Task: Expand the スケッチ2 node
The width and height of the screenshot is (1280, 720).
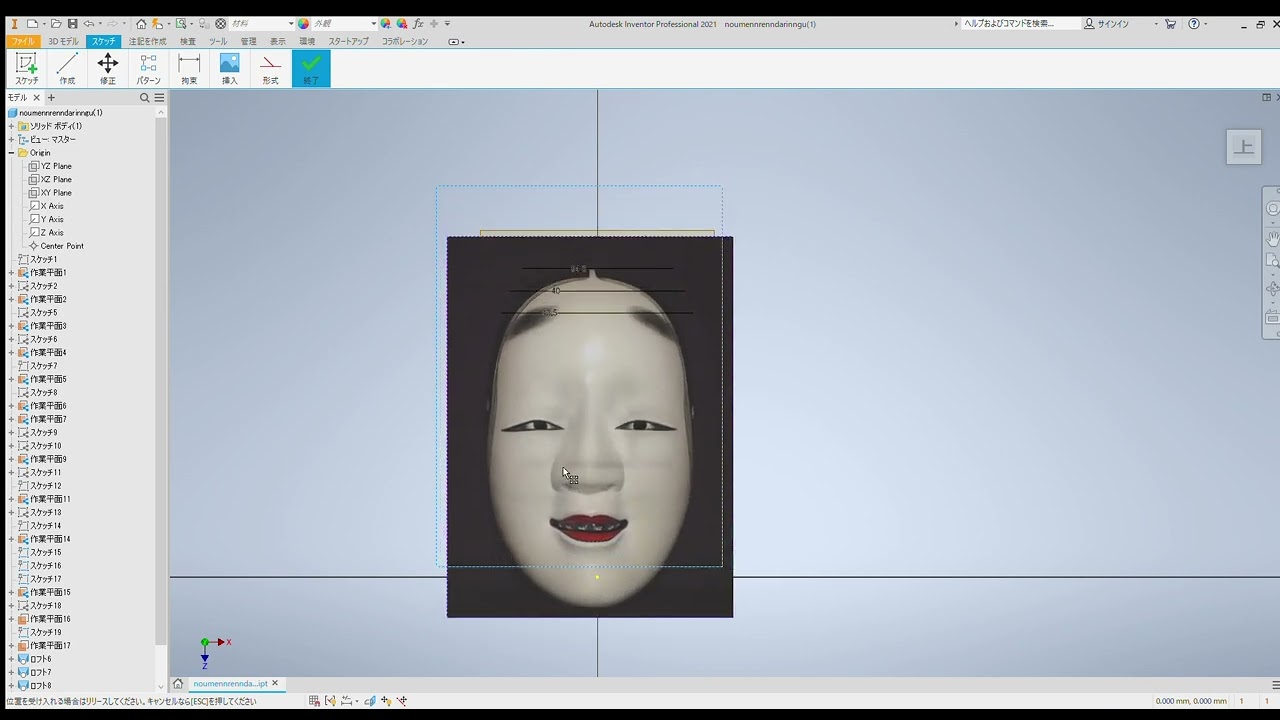Action: tap(11, 286)
